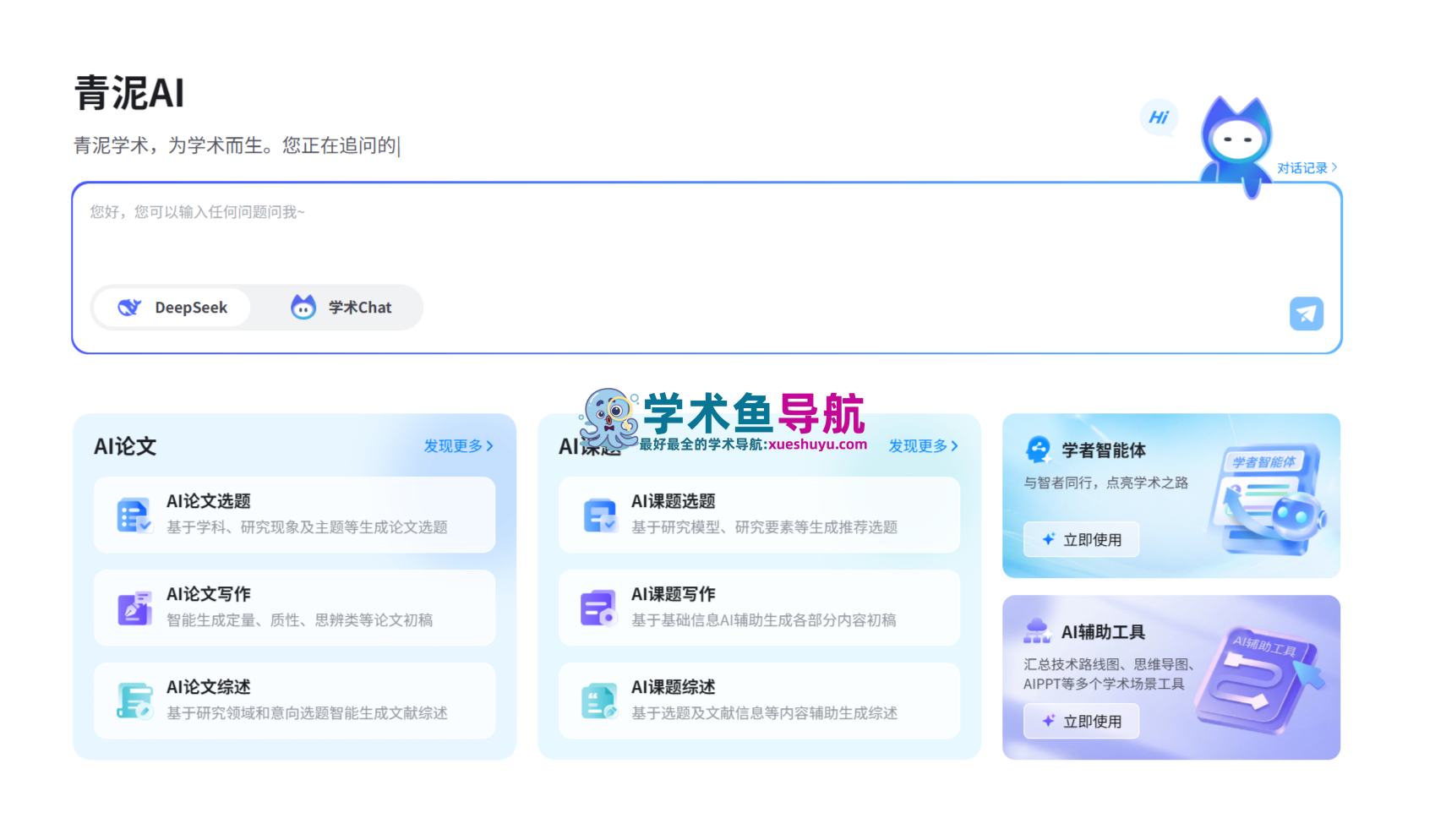The width and height of the screenshot is (1446, 840).
Task: Click the AI辅助工具 cloud icon
Action: point(1039,630)
